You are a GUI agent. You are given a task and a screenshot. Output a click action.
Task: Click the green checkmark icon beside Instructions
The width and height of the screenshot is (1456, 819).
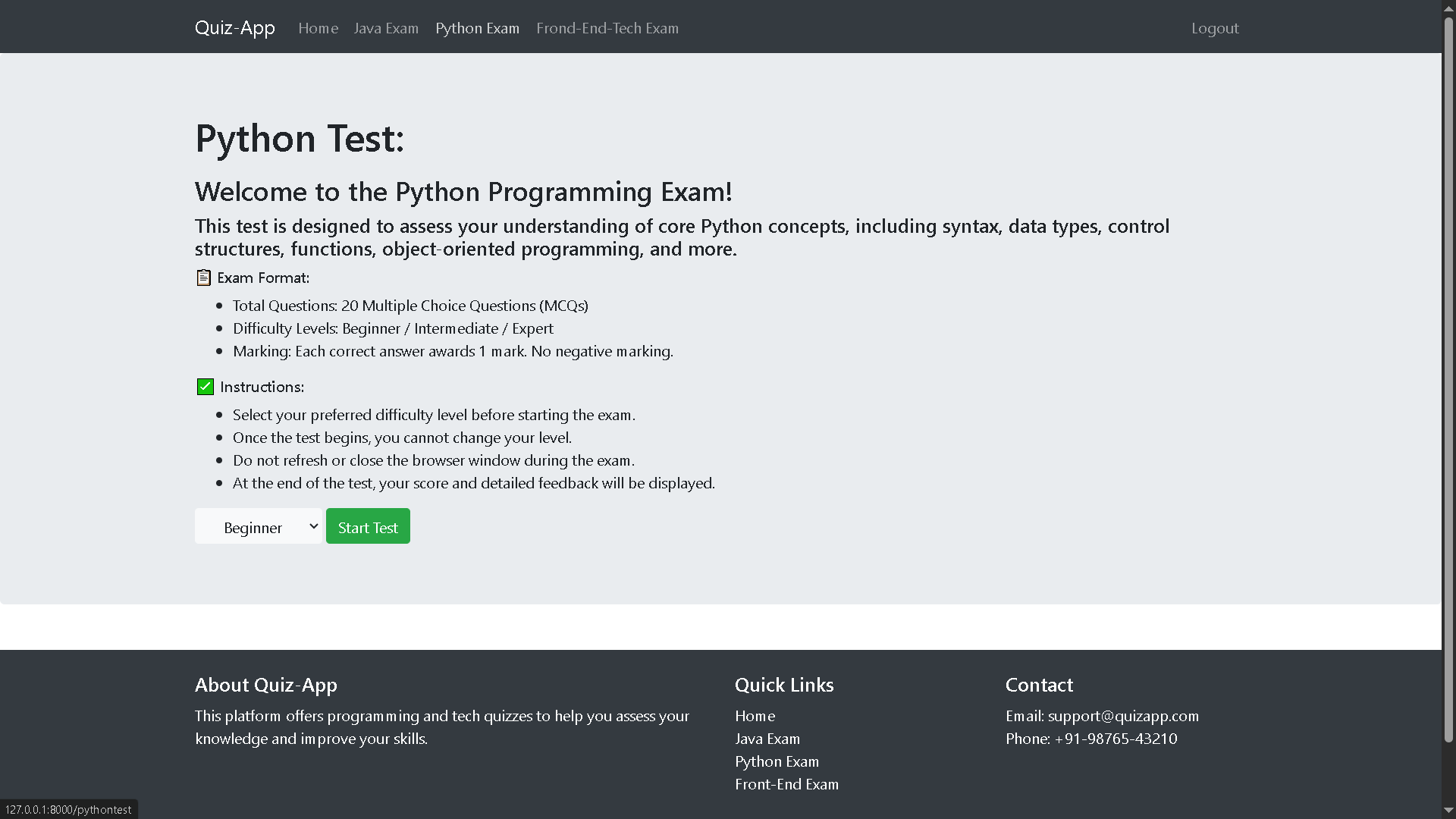click(x=204, y=387)
